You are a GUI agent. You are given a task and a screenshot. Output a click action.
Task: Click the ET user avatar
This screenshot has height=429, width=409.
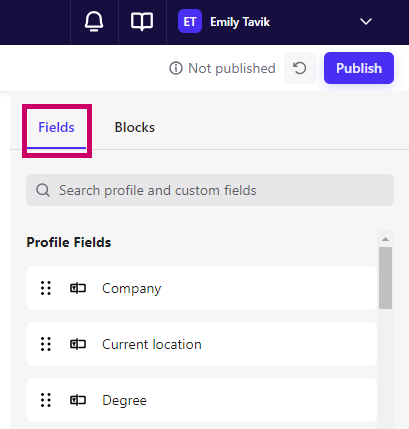point(190,21)
